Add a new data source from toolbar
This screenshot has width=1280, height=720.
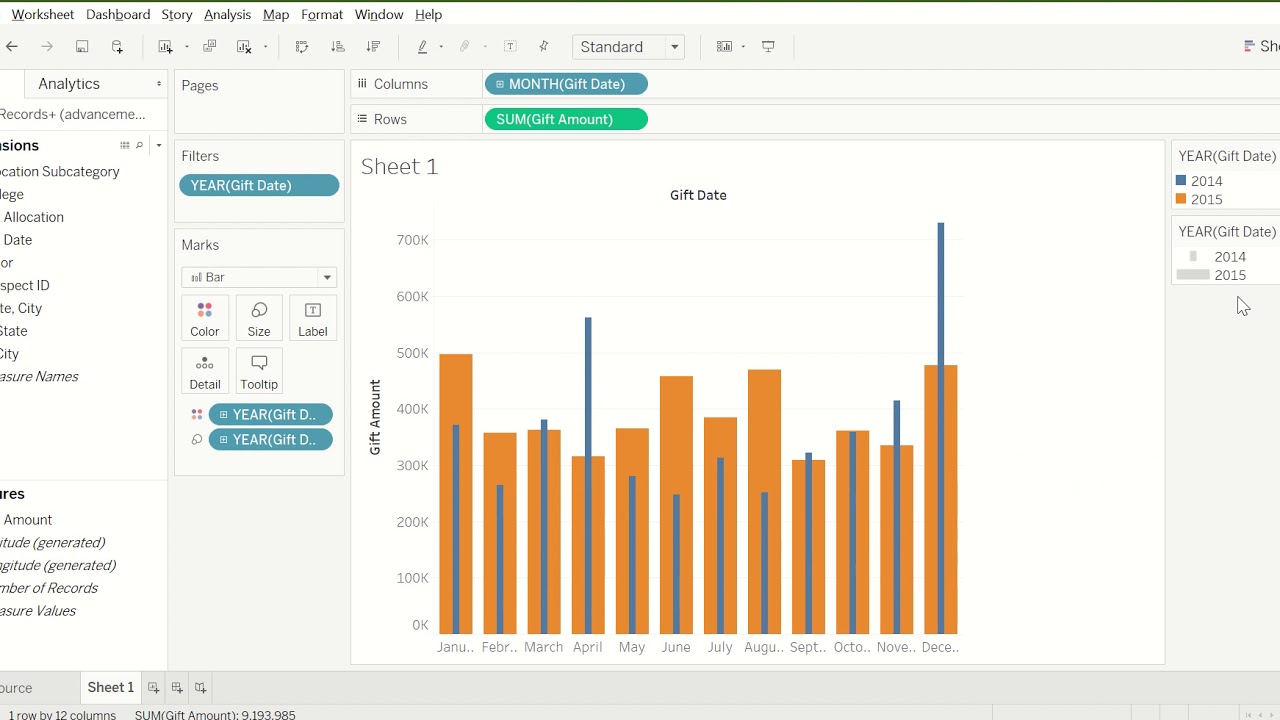click(117, 47)
